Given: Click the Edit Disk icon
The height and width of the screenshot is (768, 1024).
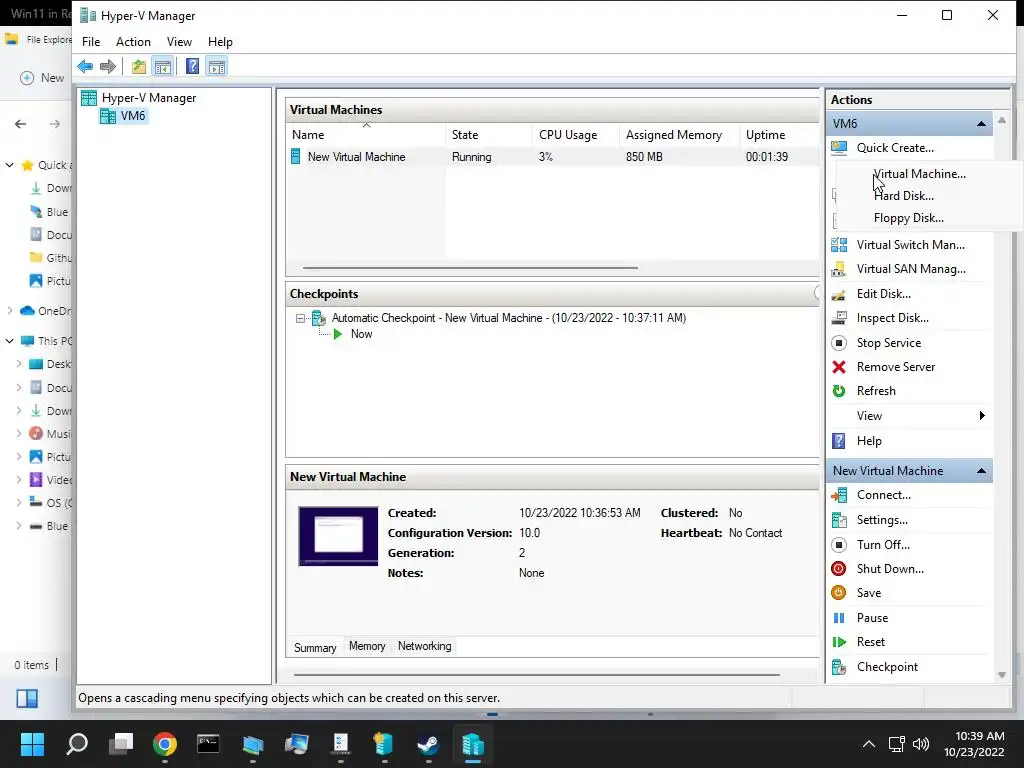Looking at the screenshot, I should pos(839,294).
